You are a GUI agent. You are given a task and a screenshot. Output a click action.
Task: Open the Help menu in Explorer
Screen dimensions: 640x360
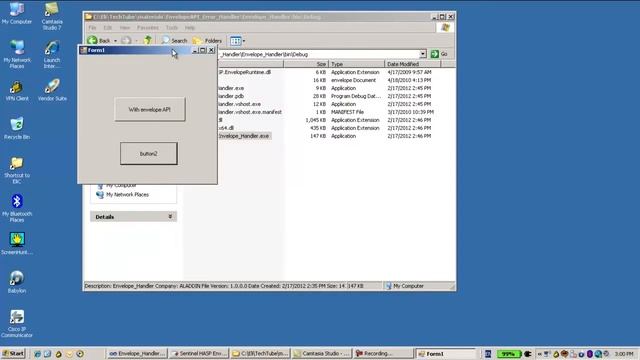[x=190, y=28]
